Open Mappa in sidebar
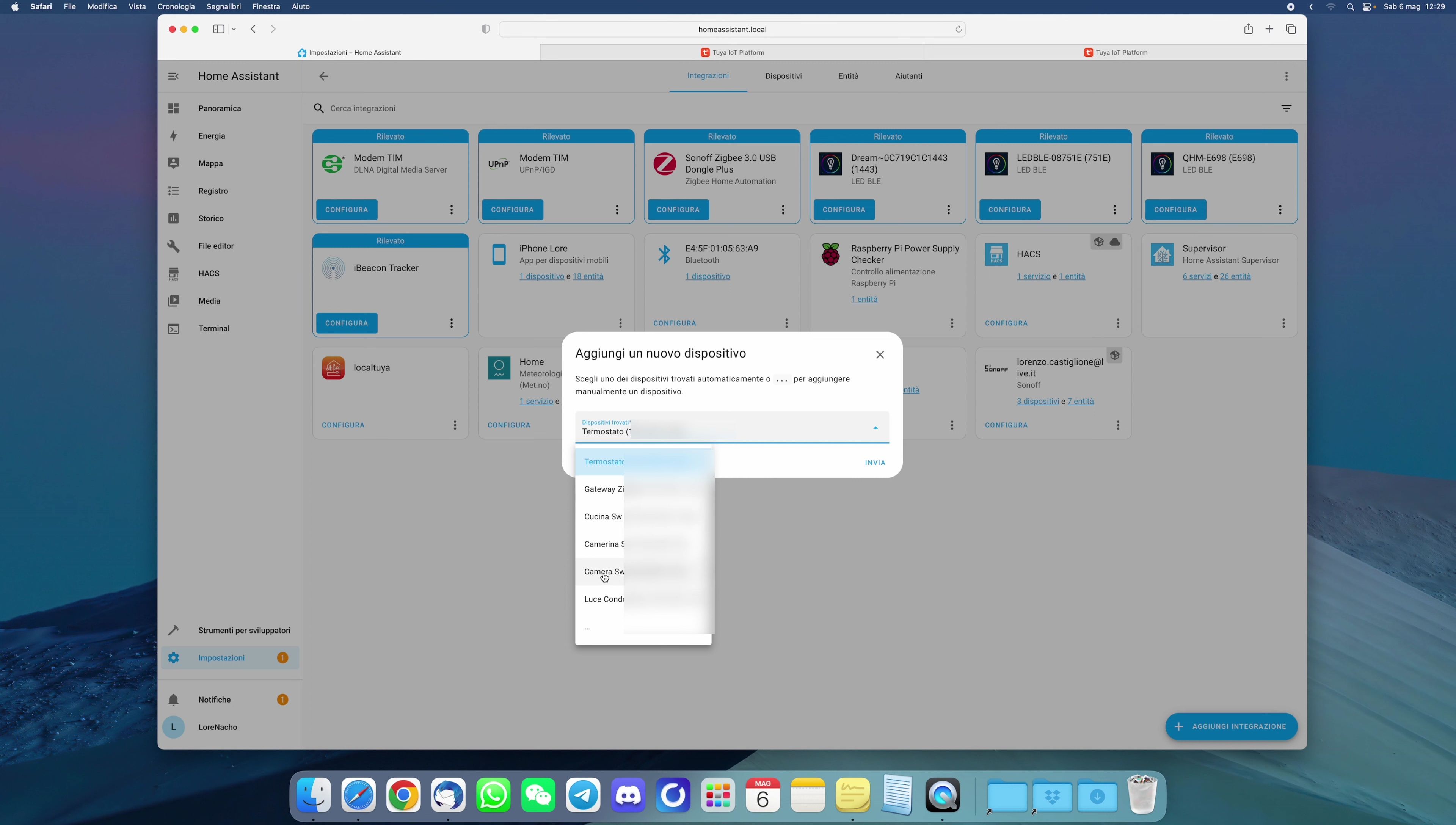 tap(230, 163)
